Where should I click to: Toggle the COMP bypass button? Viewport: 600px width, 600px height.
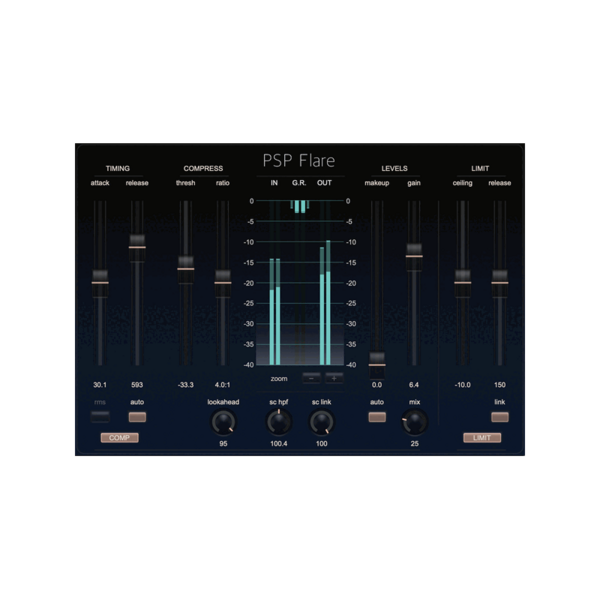coord(119,437)
